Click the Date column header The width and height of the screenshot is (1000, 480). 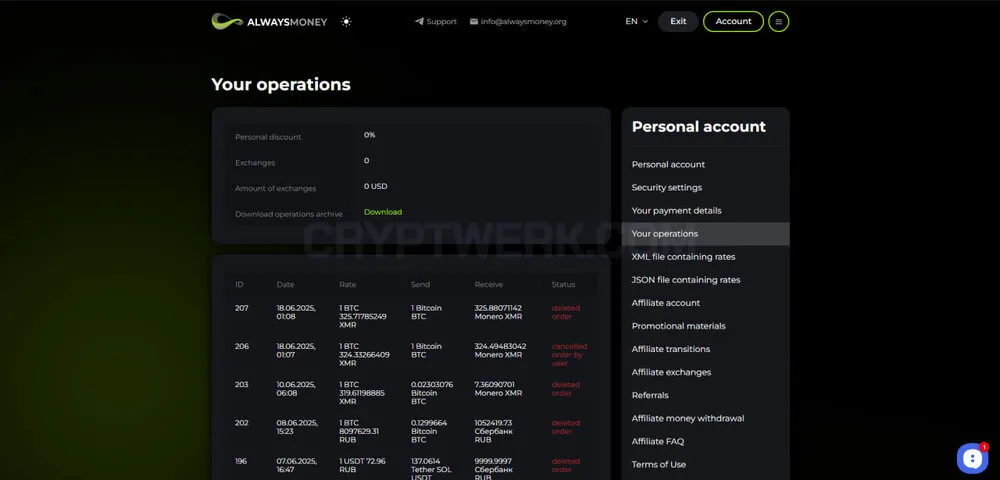pyautogui.click(x=285, y=284)
